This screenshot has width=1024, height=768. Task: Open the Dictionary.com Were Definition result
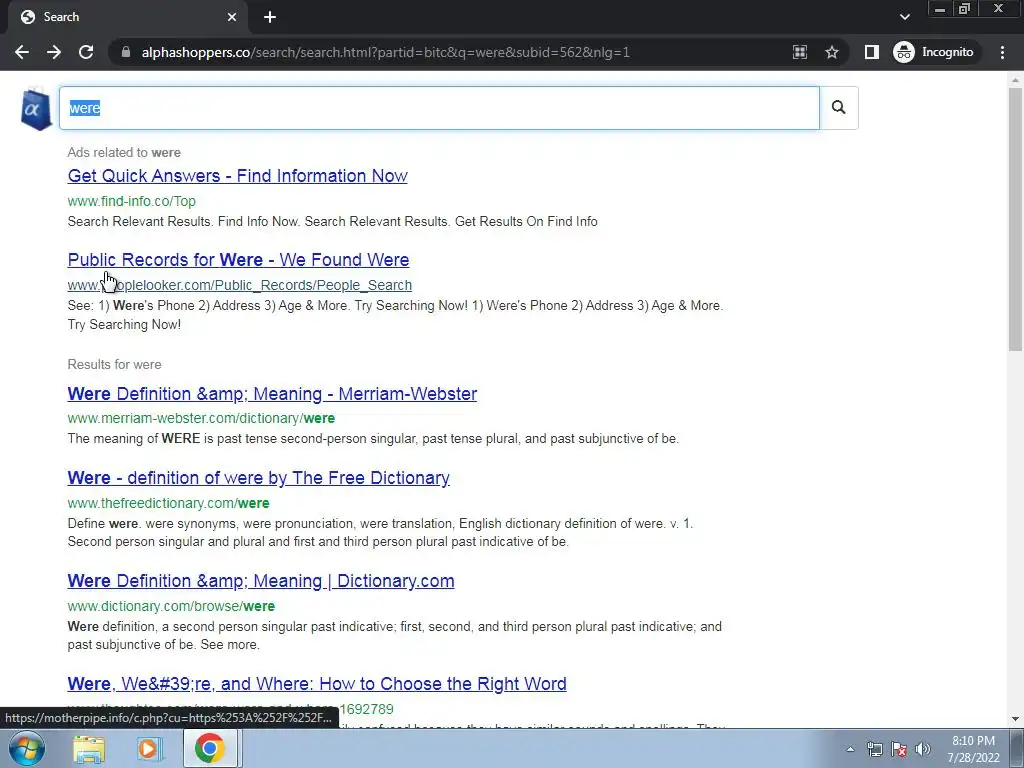tap(261, 581)
